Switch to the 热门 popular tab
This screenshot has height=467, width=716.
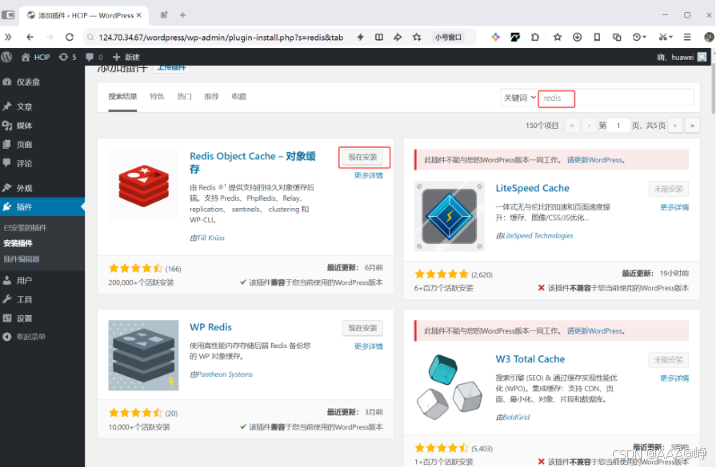(184, 96)
